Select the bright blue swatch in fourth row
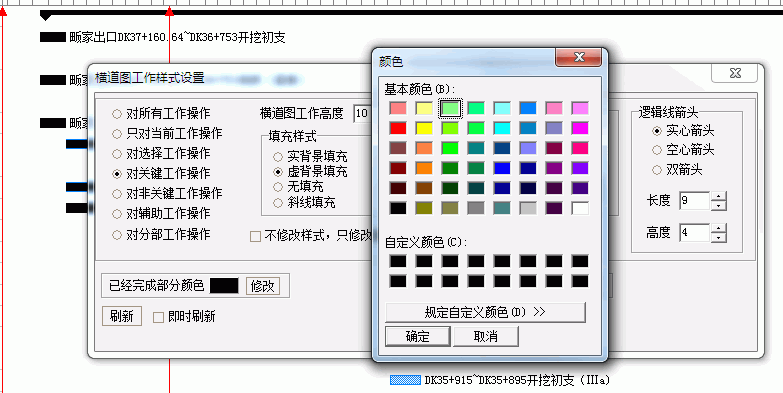 coord(502,168)
